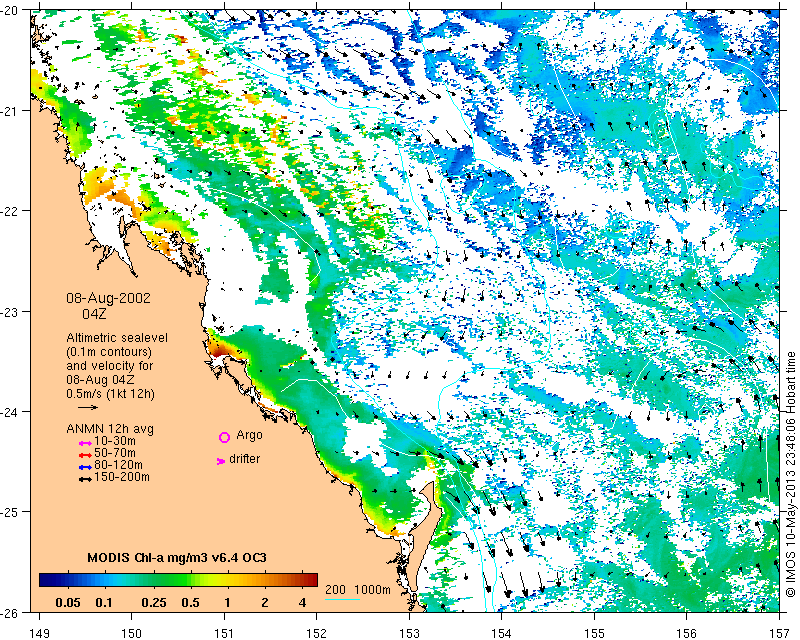Click the 0.5m/s velocity scale arrow
This screenshot has width=800, height=640.
(88, 407)
